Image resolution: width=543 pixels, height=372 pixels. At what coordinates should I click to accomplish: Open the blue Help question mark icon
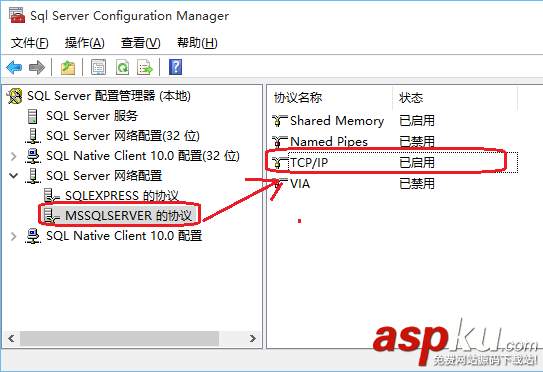click(175, 67)
